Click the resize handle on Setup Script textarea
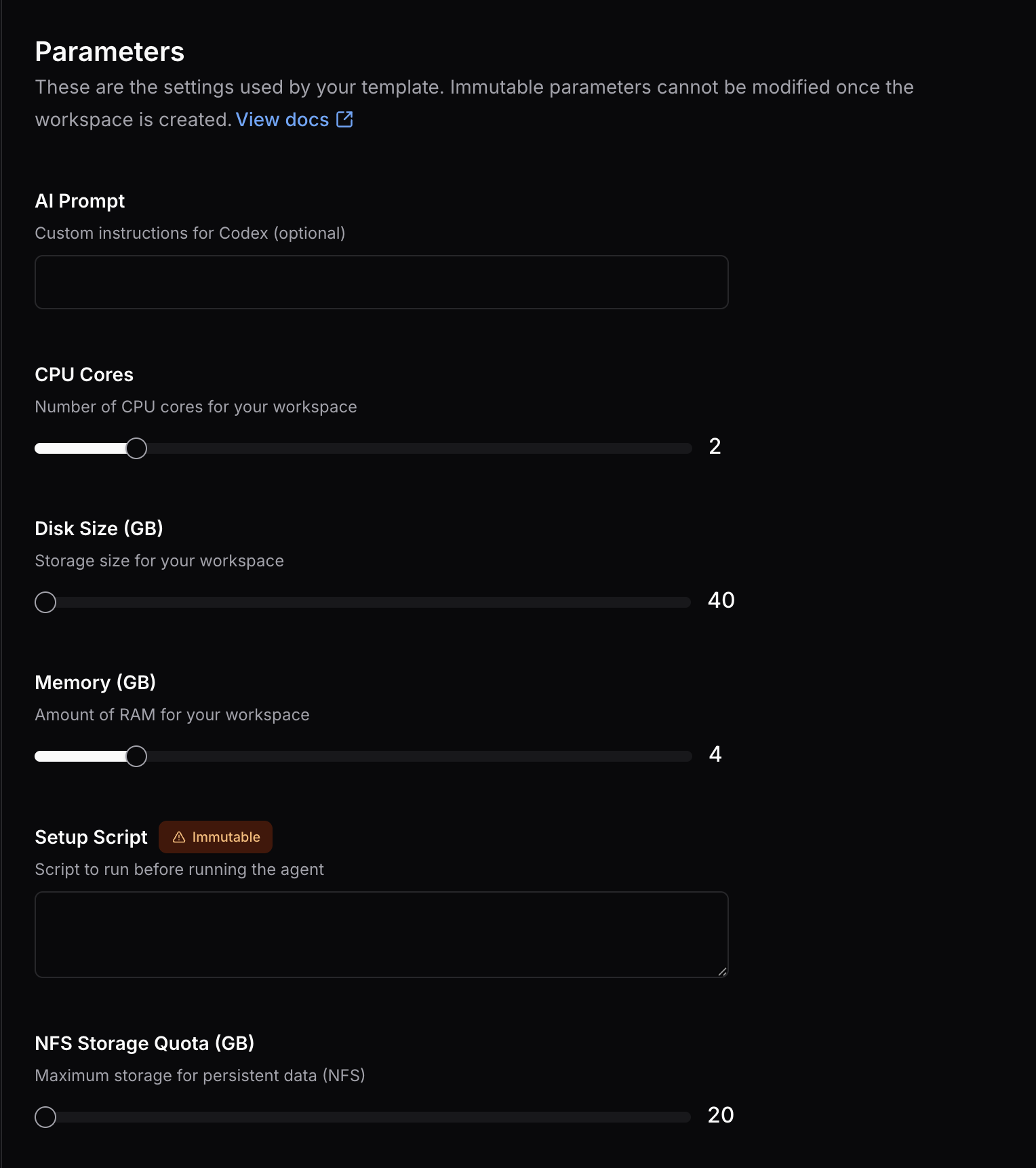The height and width of the screenshot is (1168, 1036). click(722, 971)
